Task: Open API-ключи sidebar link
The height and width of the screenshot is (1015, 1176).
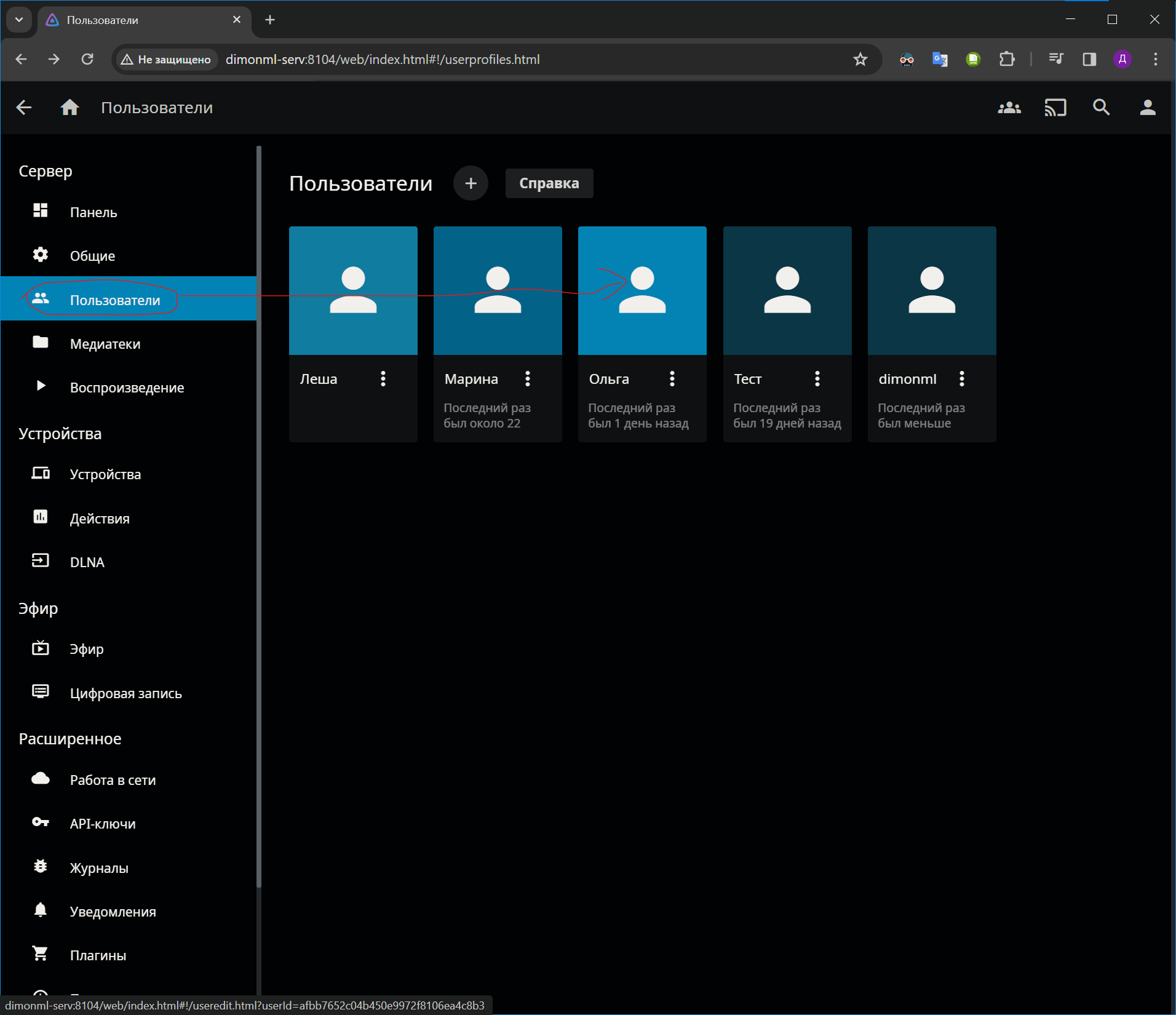Action: [x=102, y=824]
